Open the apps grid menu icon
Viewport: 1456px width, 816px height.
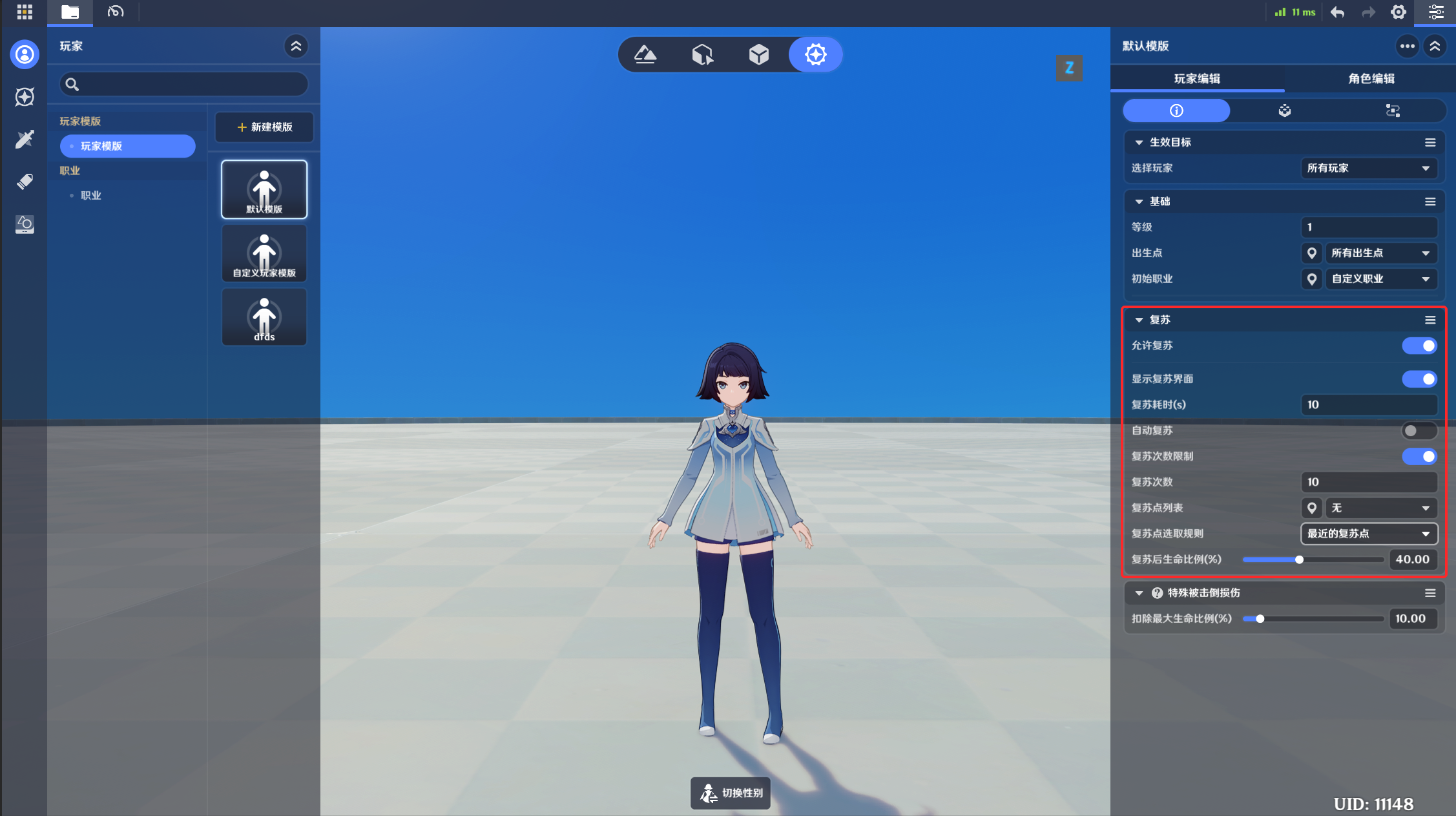tap(25, 12)
